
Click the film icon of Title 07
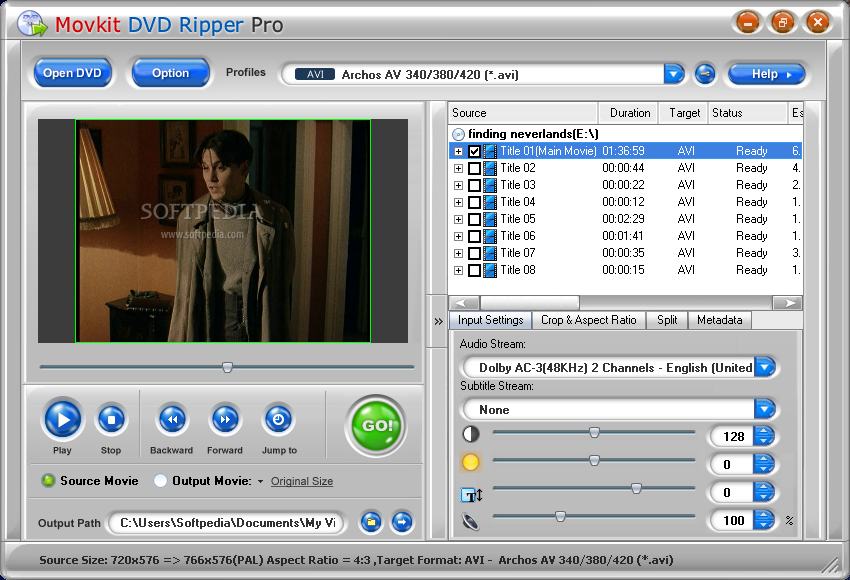(490, 253)
